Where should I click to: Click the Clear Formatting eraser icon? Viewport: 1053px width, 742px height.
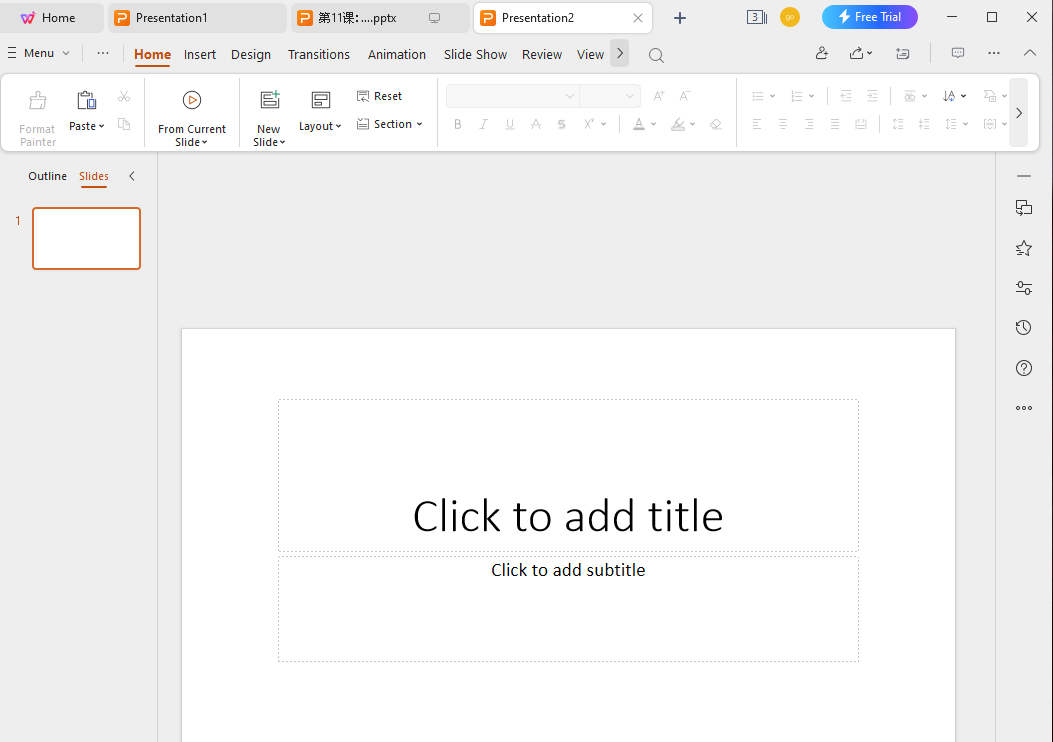coord(716,124)
